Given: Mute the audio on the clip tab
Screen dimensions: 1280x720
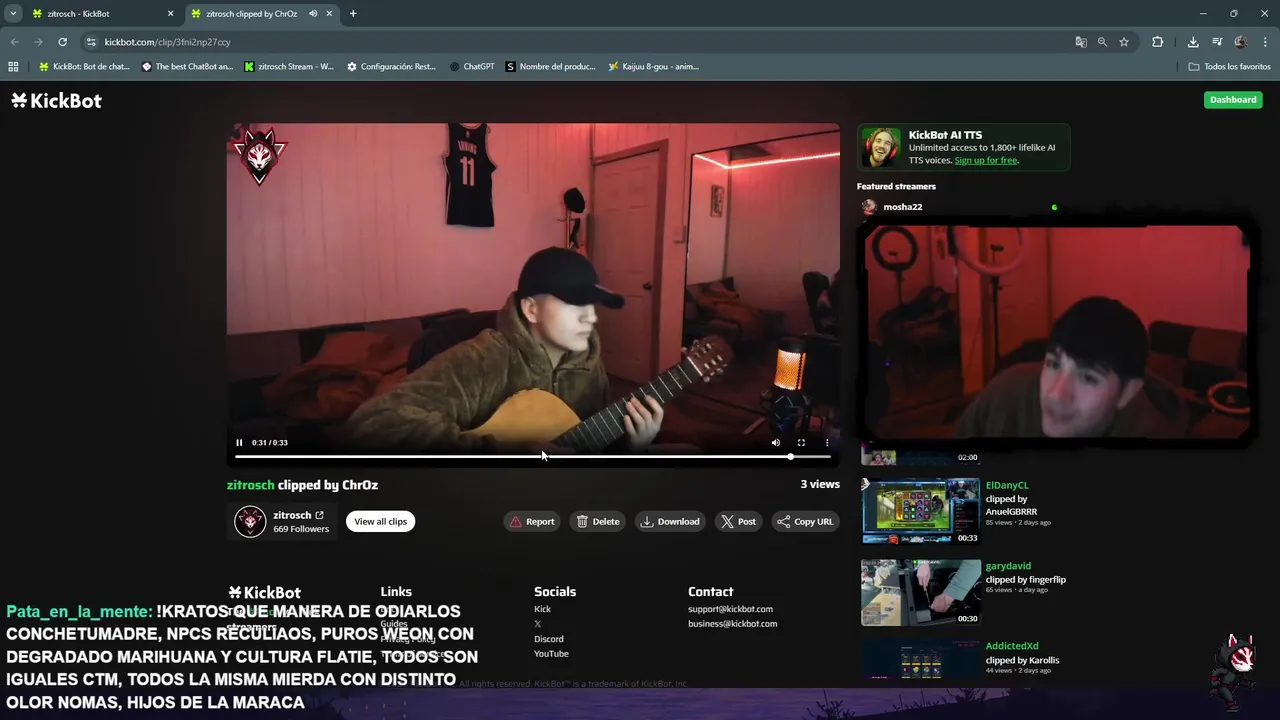Looking at the screenshot, I should pos(313,14).
